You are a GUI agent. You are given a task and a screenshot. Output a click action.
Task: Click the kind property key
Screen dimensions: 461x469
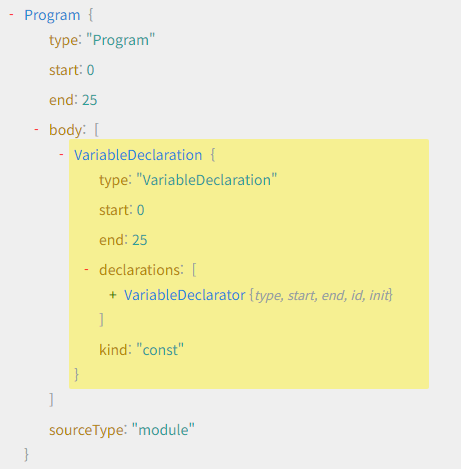coord(113,350)
